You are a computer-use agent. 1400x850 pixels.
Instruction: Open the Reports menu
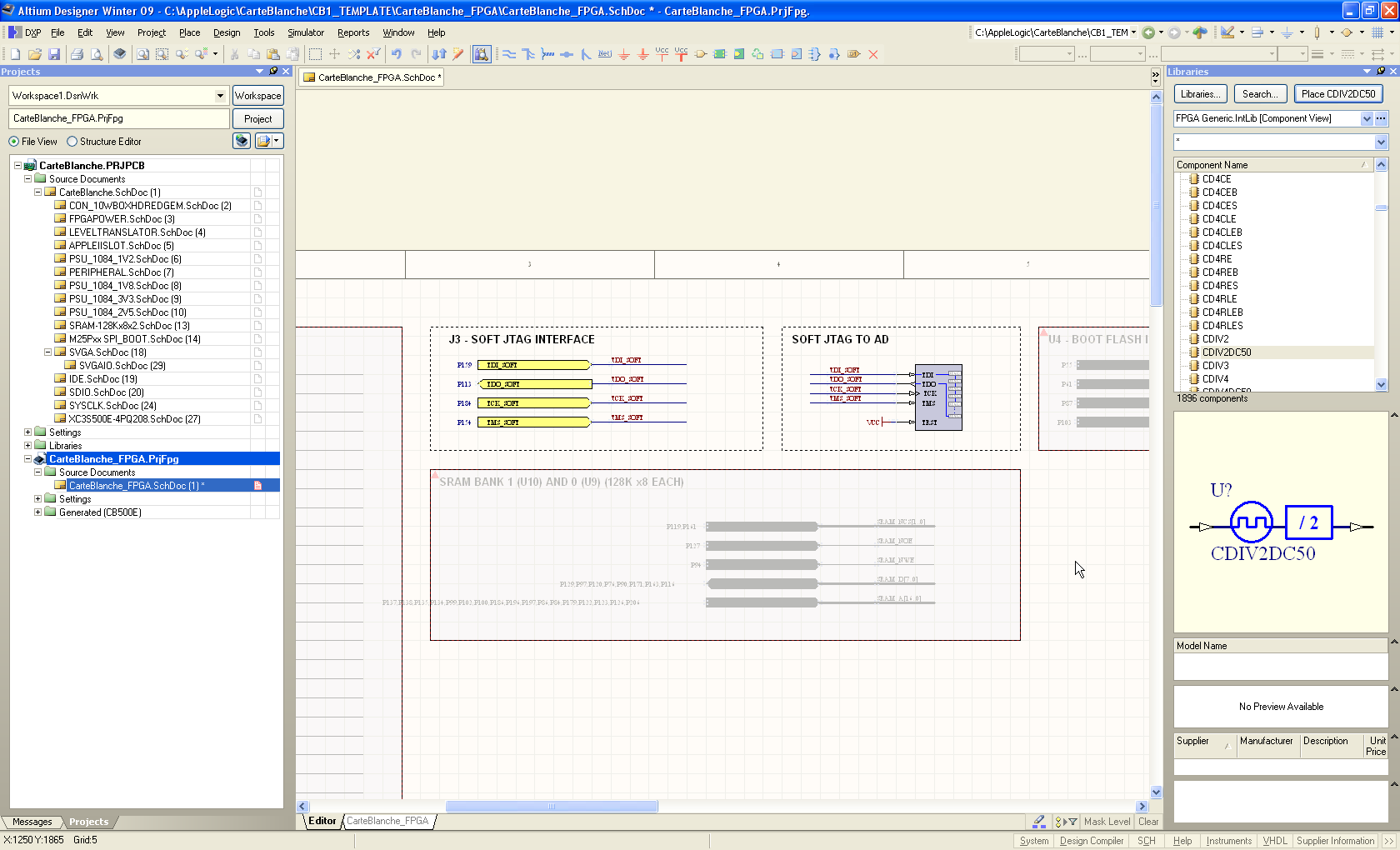tap(353, 32)
